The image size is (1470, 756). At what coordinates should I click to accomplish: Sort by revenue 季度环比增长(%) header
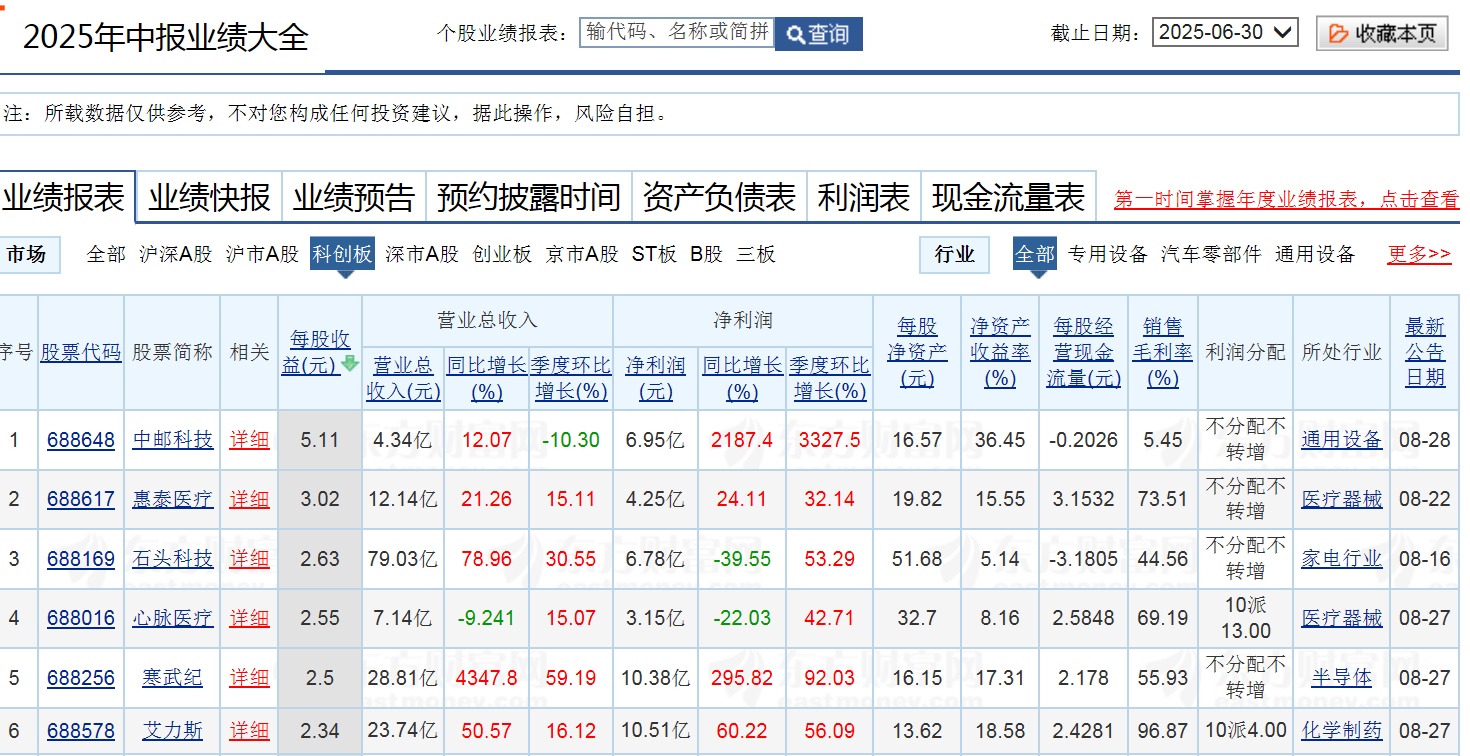pyautogui.click(x=571, y=378)
